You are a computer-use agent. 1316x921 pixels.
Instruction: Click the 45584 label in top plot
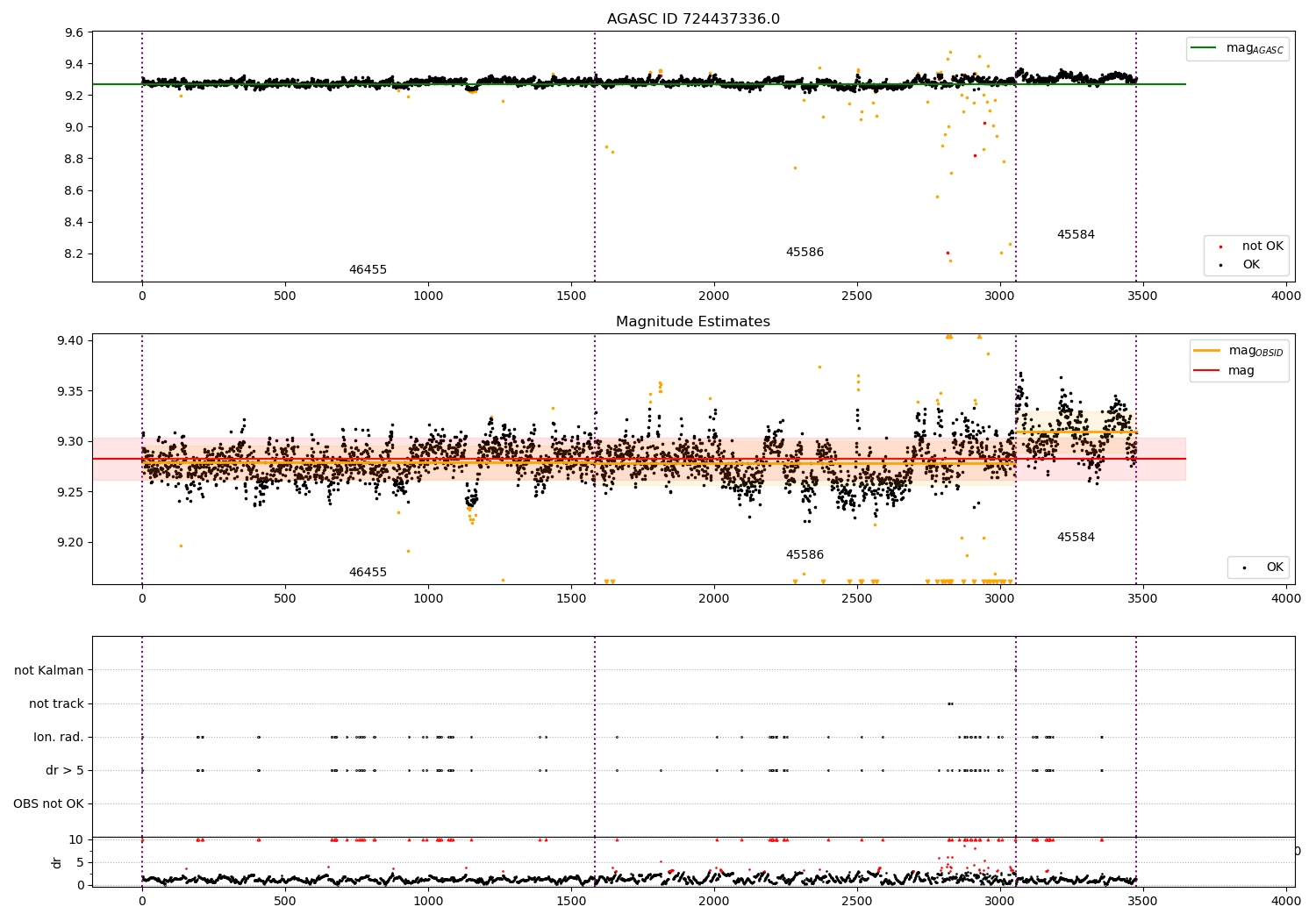point(1076,235)
